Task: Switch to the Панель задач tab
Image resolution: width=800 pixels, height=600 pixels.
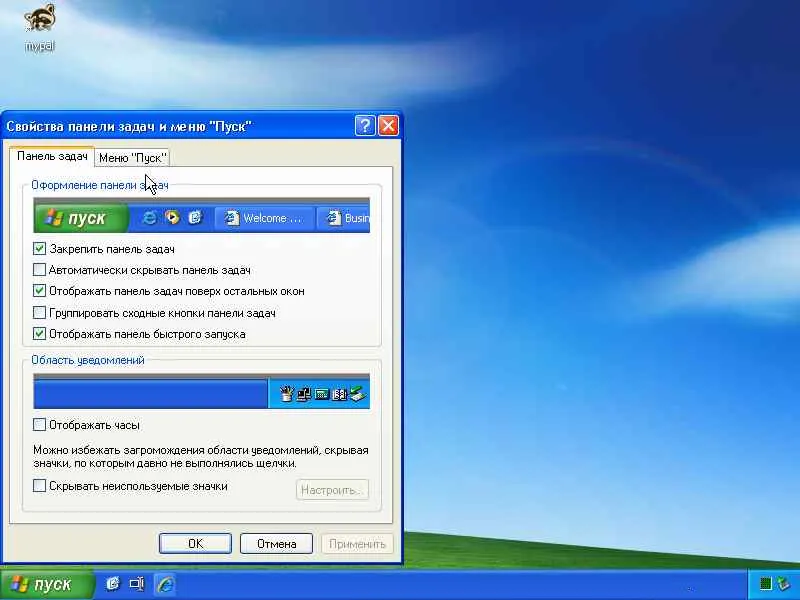Action: [52, 156]
